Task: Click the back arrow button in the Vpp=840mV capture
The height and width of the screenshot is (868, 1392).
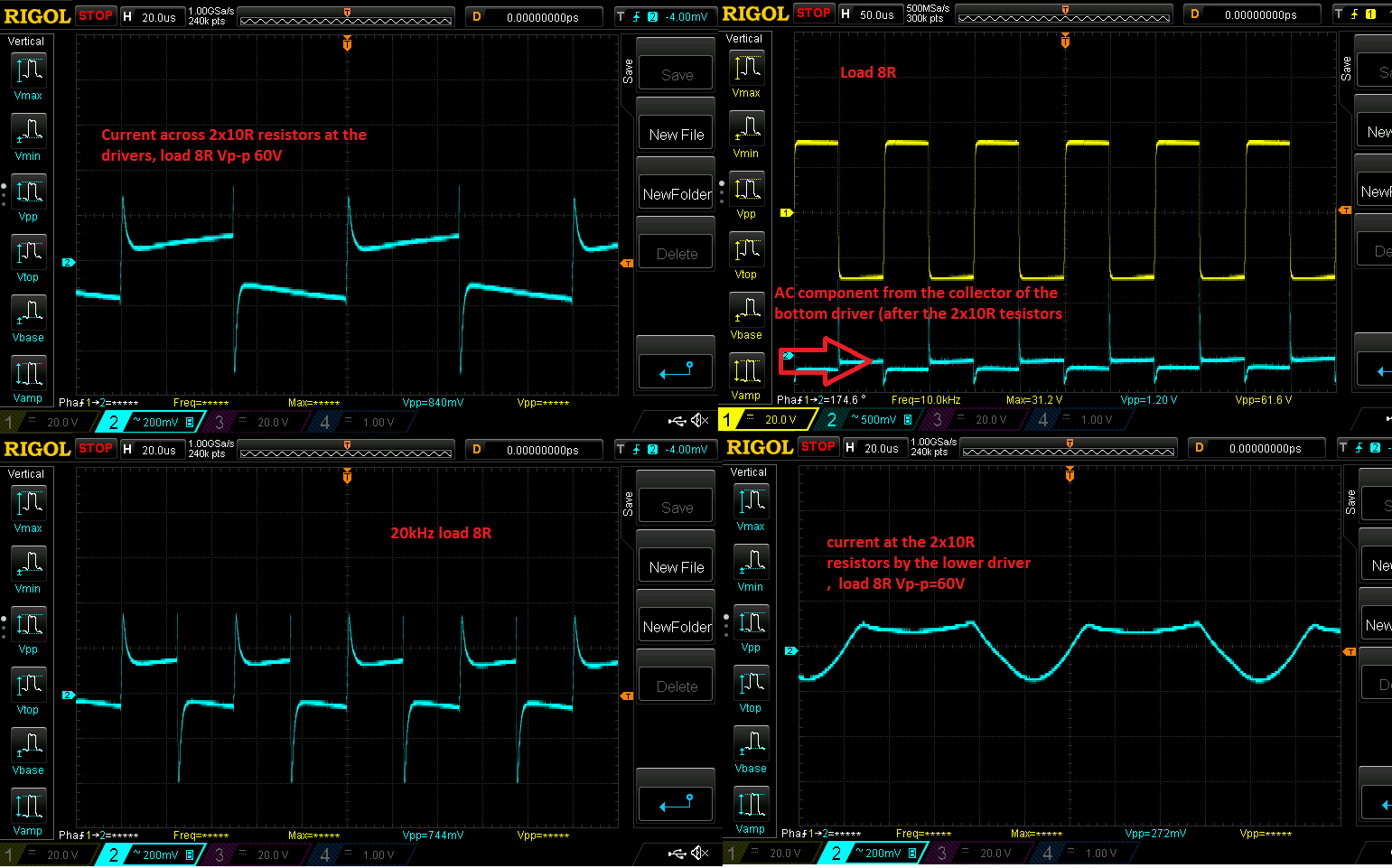Action: pyautogui.click(x=677, y=370)
